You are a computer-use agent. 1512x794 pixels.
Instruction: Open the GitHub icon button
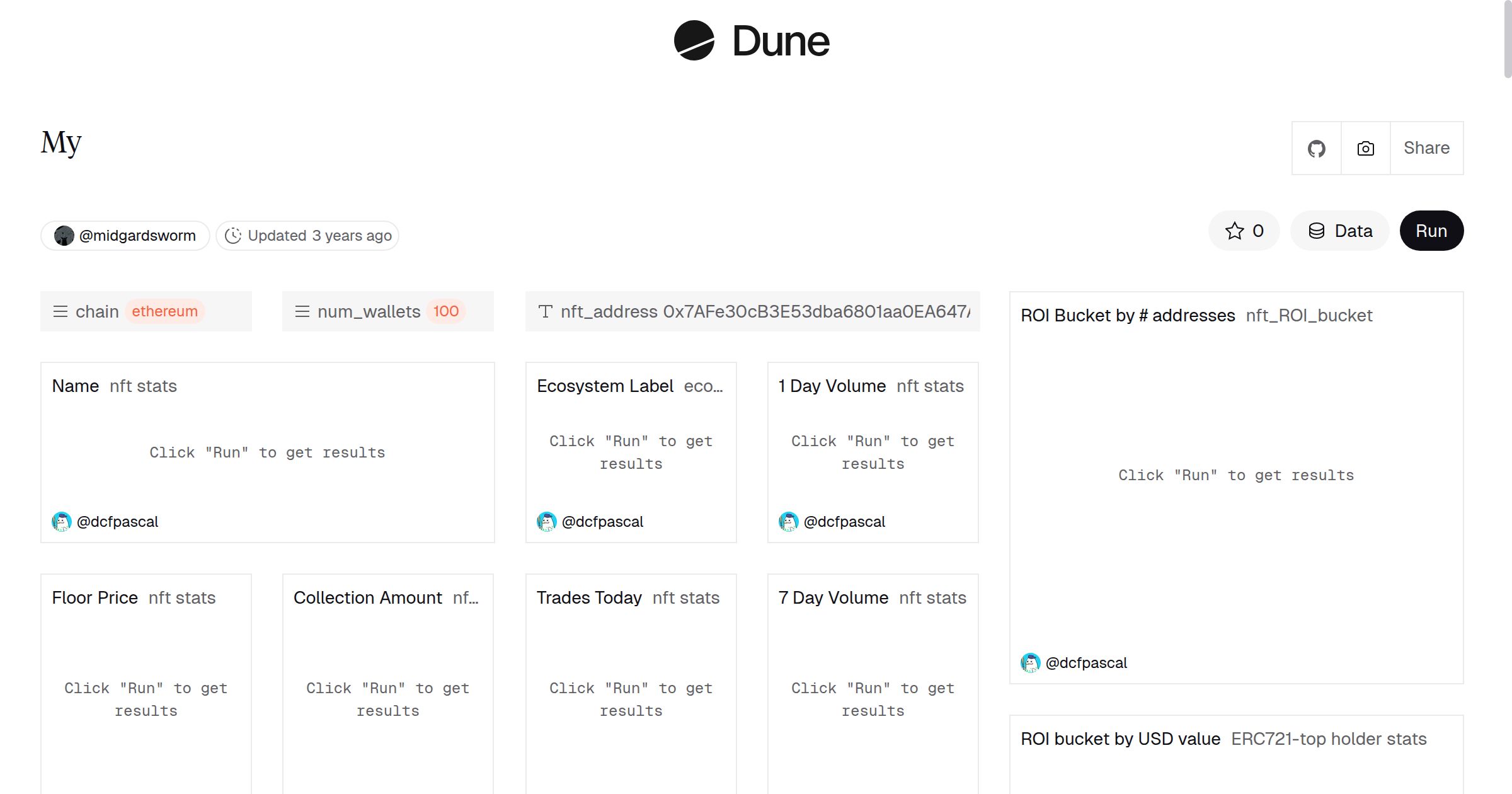1316,149
